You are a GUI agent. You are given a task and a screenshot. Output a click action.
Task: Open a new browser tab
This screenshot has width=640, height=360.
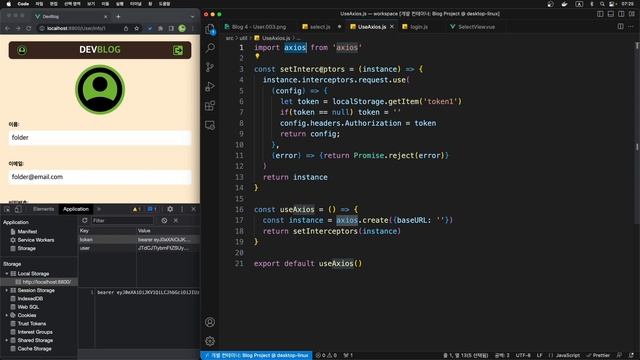[118, 16]
